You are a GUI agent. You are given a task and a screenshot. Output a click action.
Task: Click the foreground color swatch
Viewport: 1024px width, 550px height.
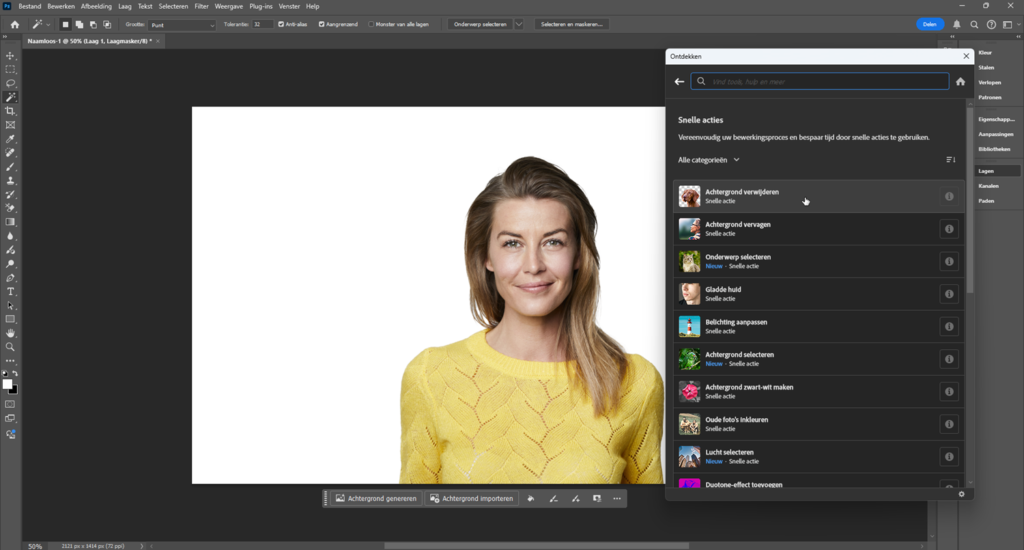7,384
